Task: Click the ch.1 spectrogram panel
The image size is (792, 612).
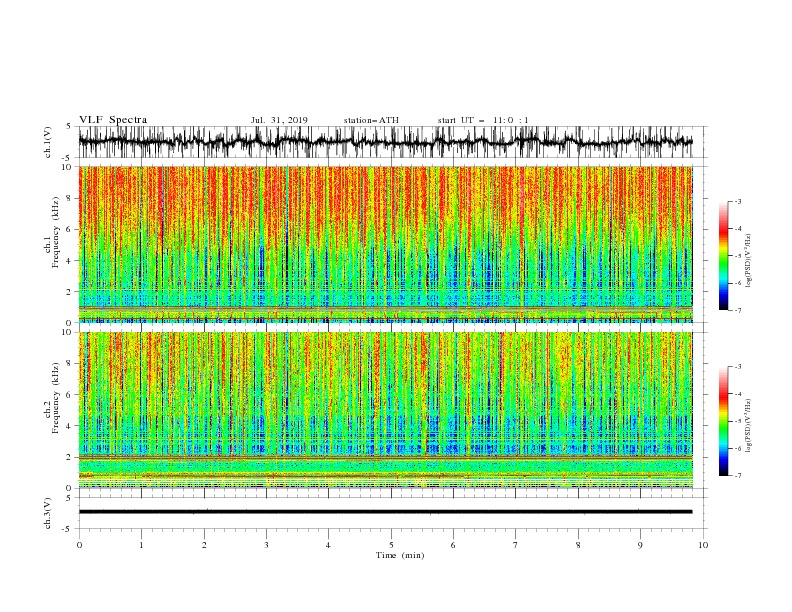Action: pyautogui.click(x=385, y=244)
